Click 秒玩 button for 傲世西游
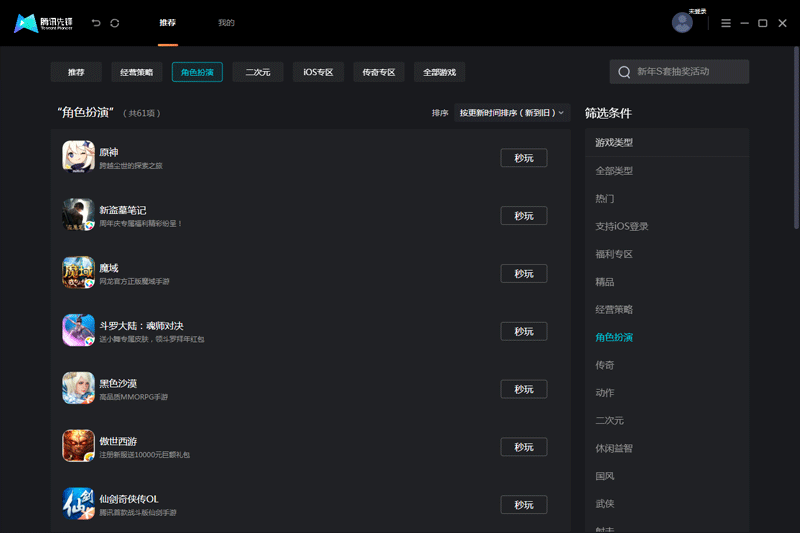This screenshot has width=800, height=533. [523, 447]
